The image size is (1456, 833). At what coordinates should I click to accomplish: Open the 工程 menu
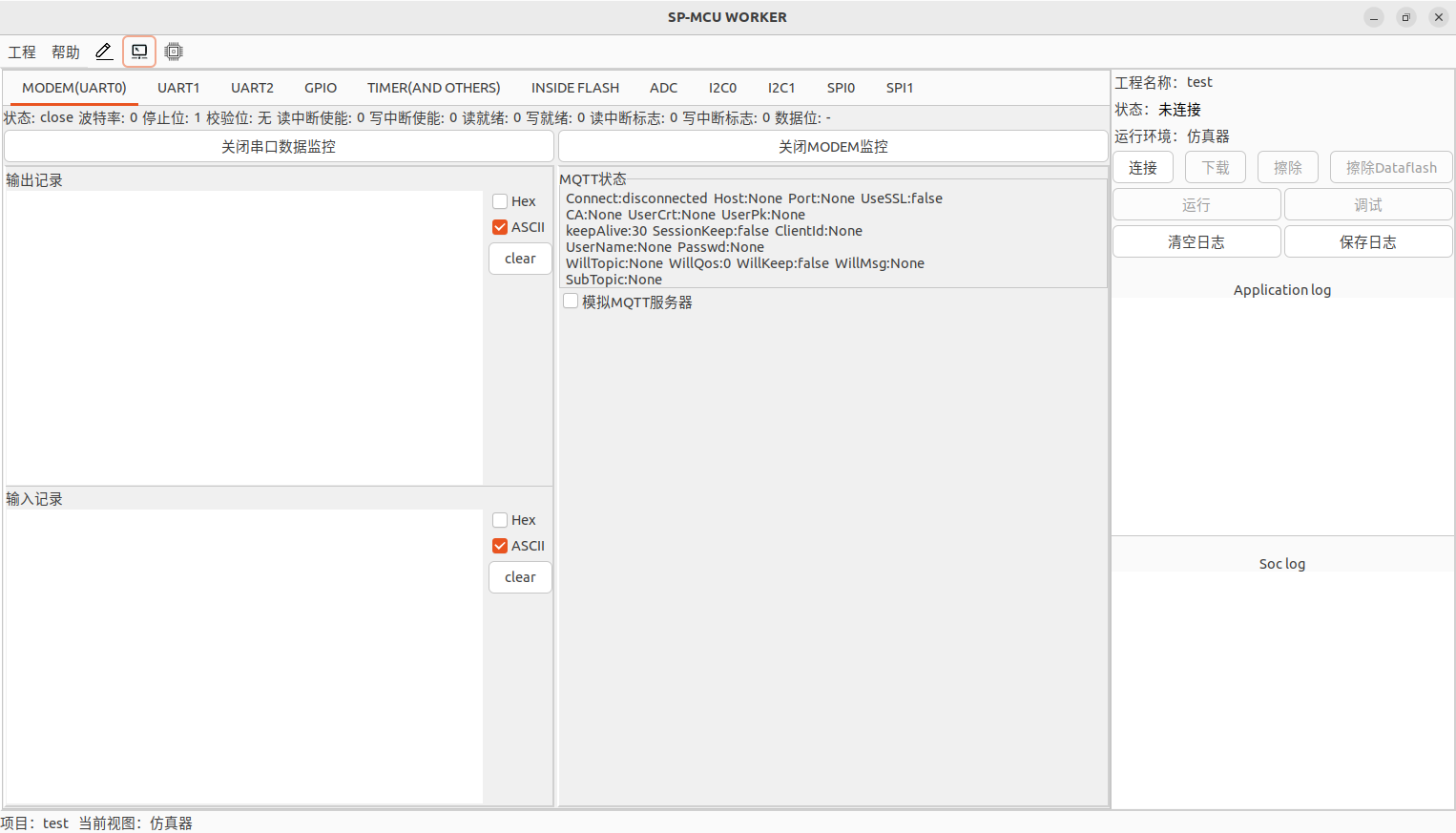click(22, 52)
